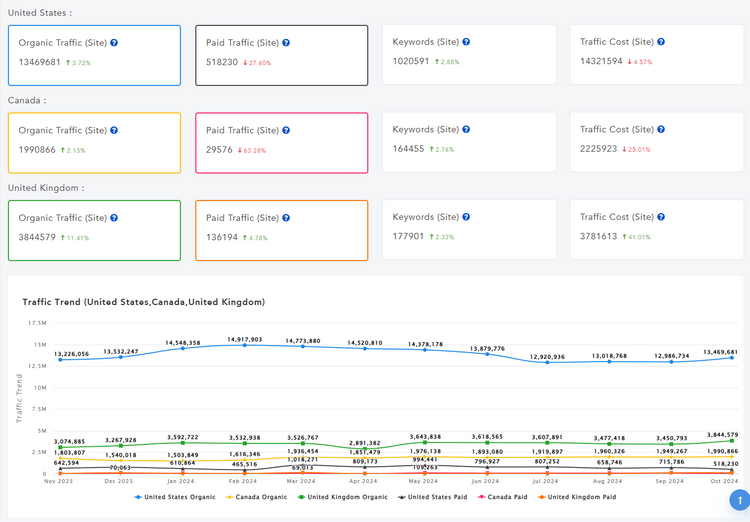The width and height of the screenshot is (750, 522).
Task: Click help icon beside United Kingdom Organic Traffic
Action: pos(114,218)
